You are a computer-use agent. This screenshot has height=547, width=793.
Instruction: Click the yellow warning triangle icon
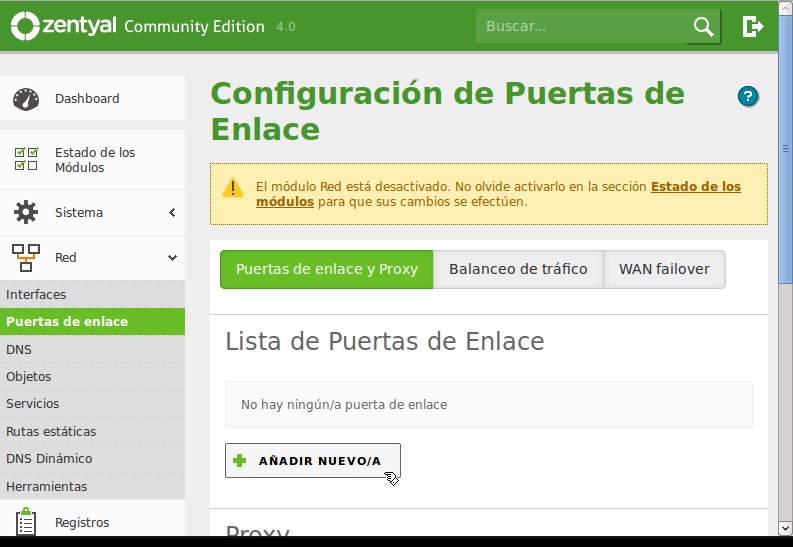[233, 188]
